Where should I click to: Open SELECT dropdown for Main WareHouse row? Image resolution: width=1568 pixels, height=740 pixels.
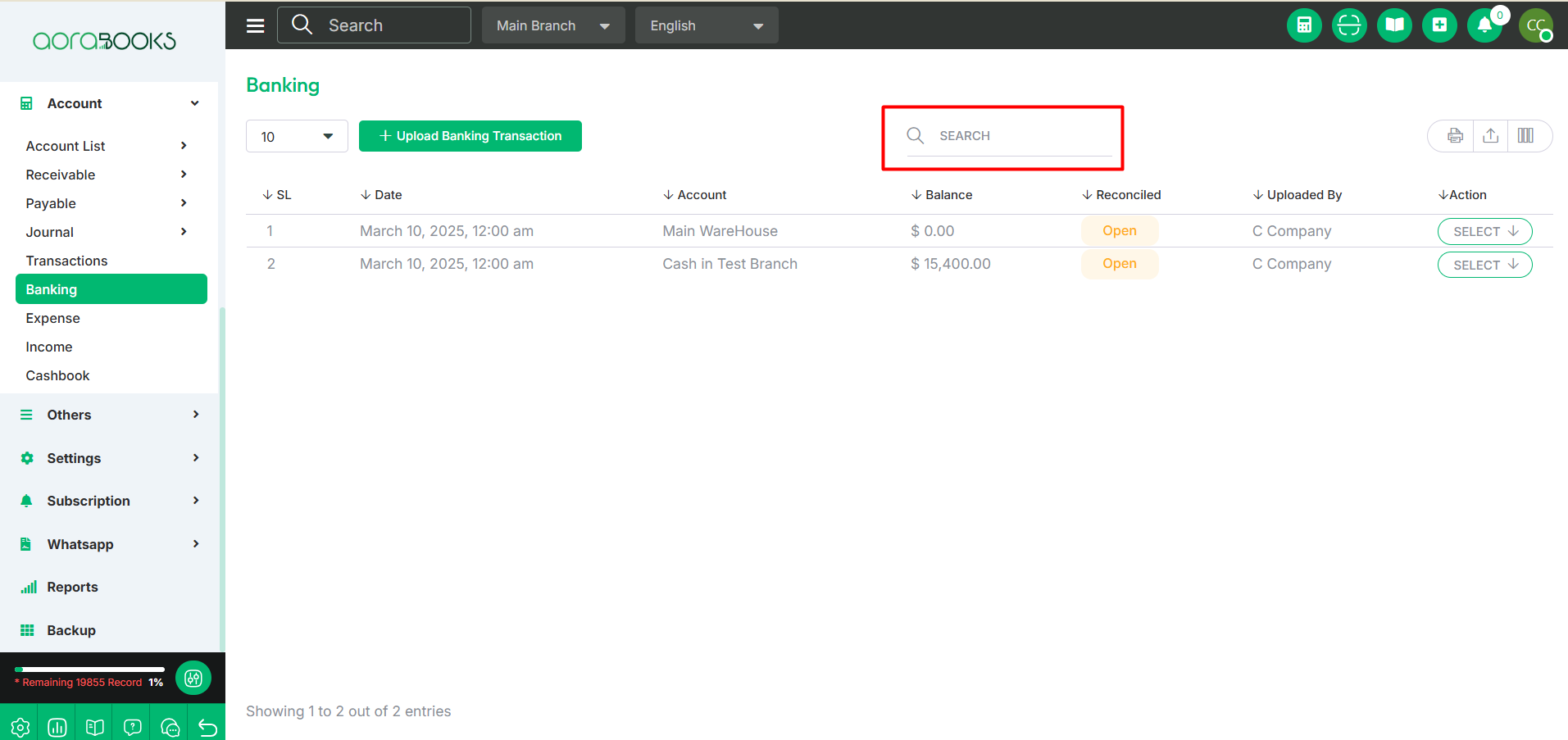[1484, 231]
